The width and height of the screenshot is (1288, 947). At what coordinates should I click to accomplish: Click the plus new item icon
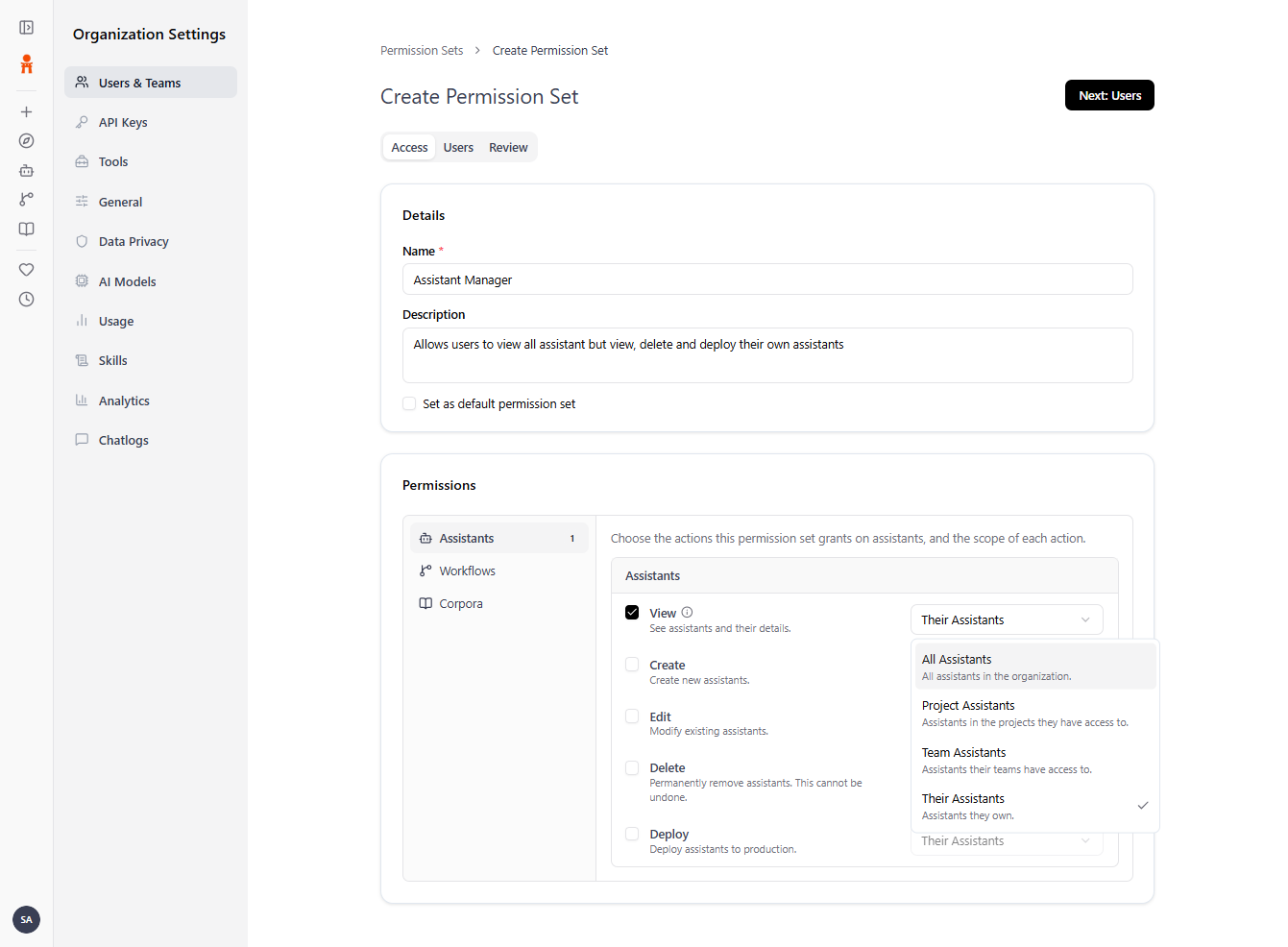(x=27, y=111)
